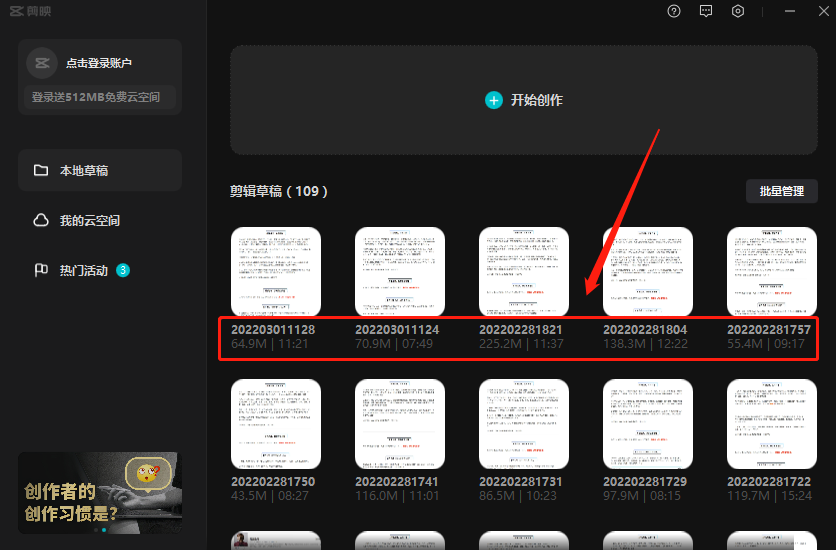
Task: Open draft thumbnail 202202281722
Action: click(771, 424)
